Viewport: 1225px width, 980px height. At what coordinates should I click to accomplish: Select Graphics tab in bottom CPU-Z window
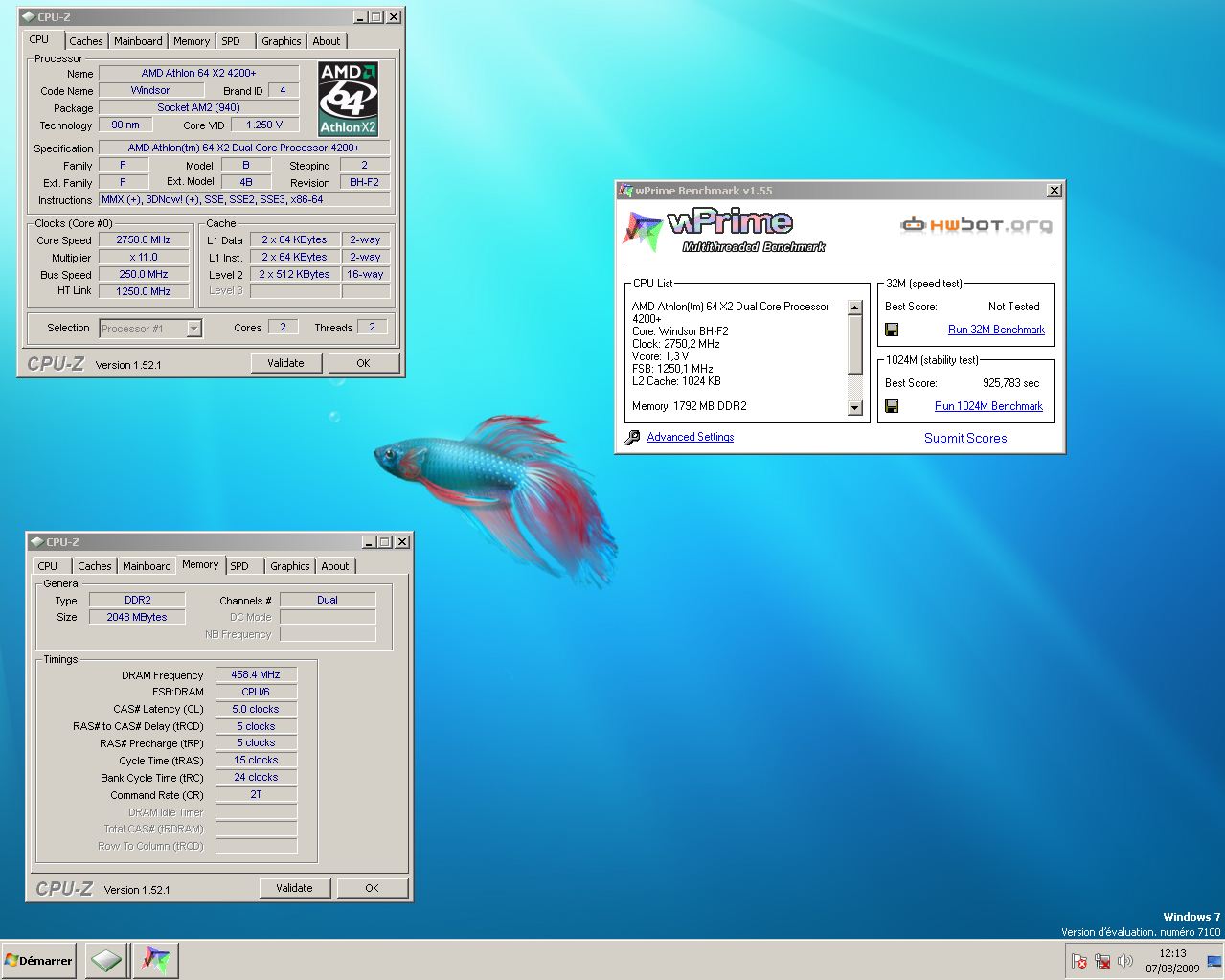pos(290,566)
